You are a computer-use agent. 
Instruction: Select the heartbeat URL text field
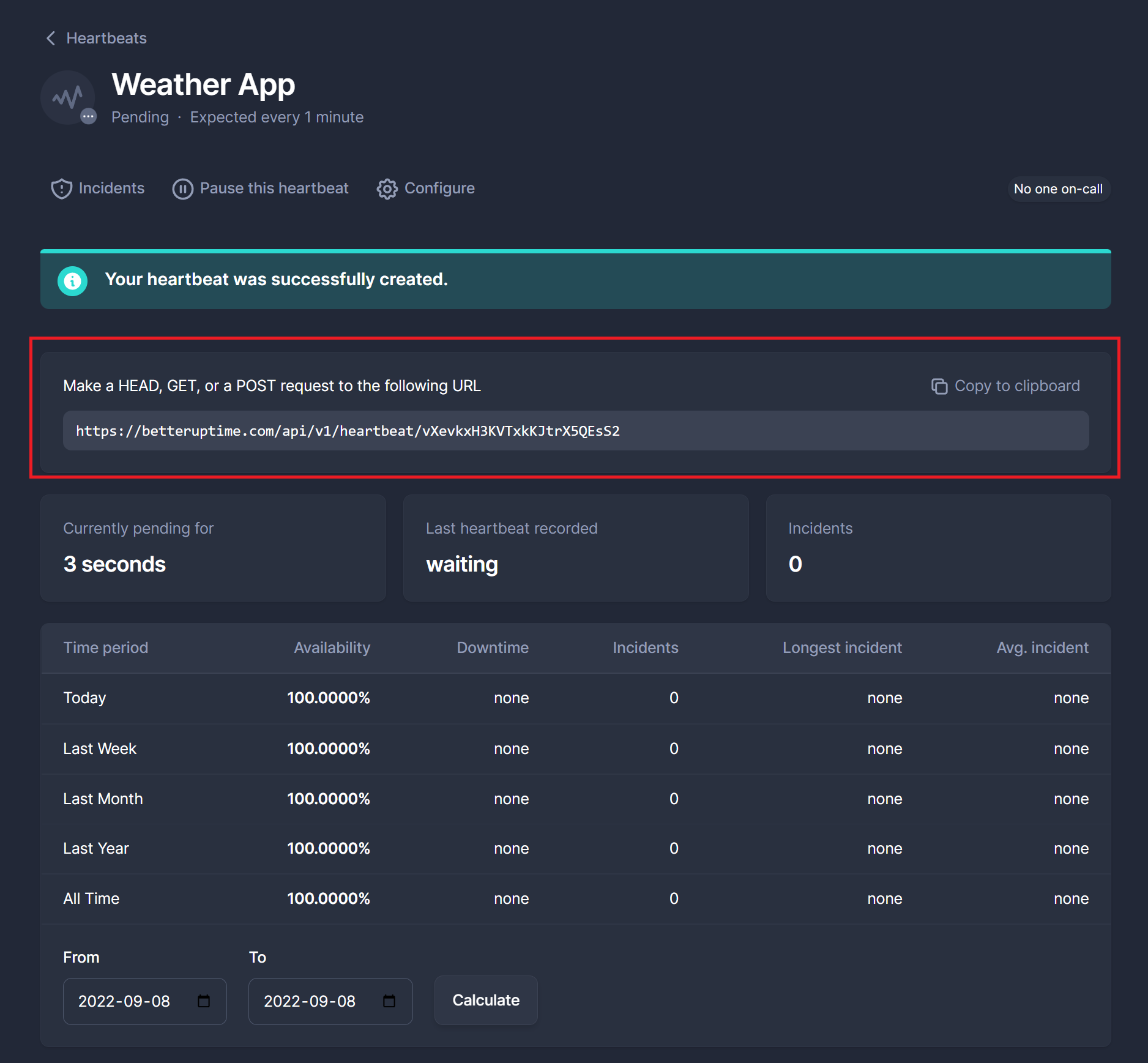tap(575, 431)
